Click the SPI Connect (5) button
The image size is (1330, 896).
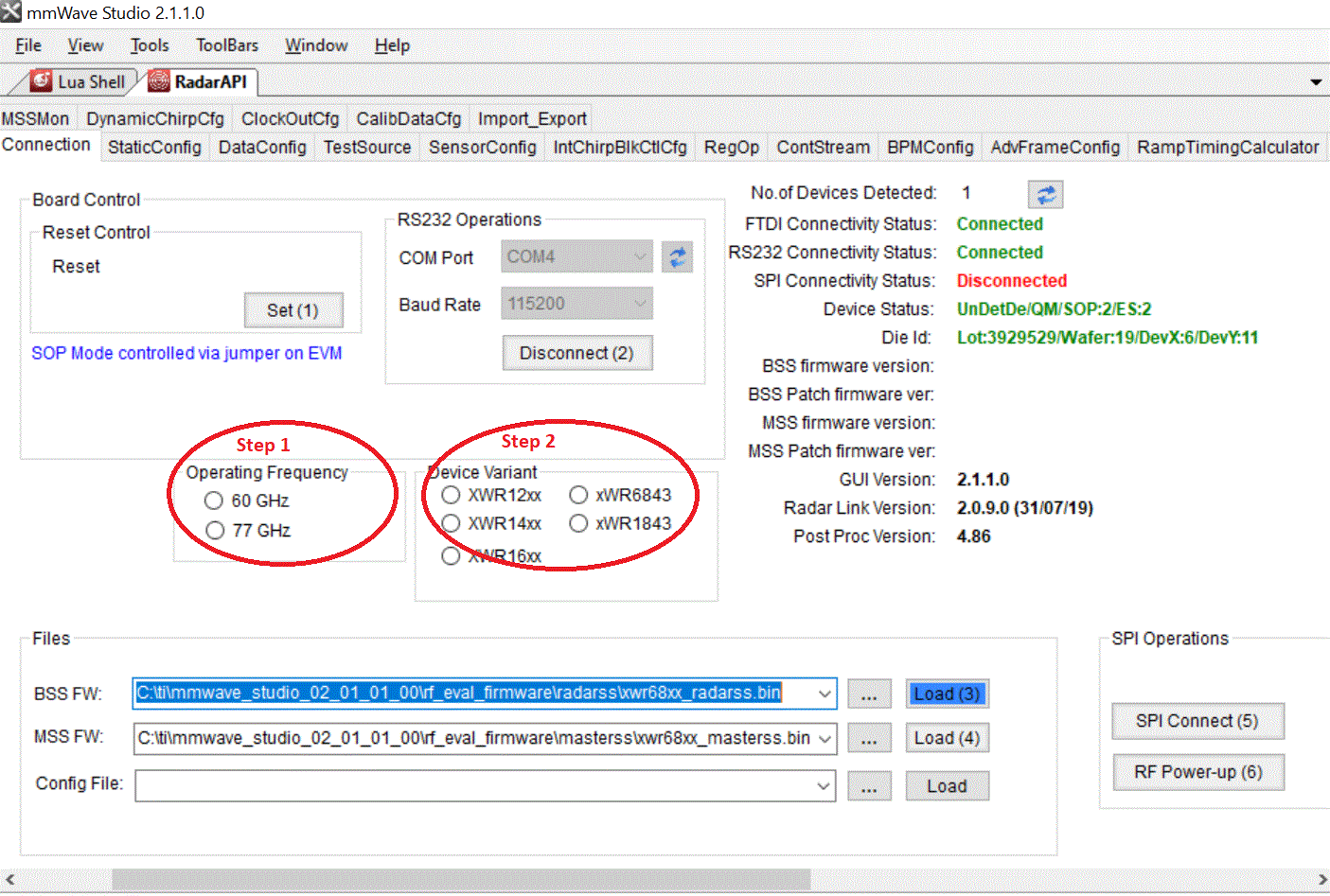(x=1197, y=721)
